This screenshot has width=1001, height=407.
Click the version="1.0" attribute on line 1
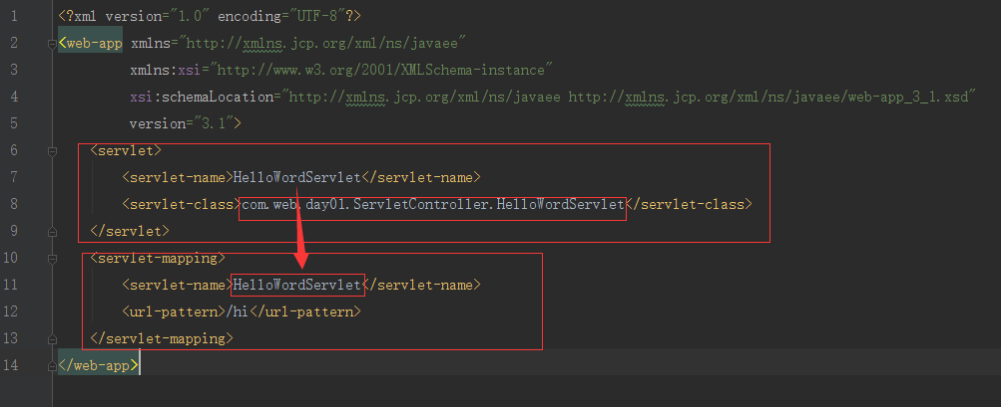click(158, 16)
